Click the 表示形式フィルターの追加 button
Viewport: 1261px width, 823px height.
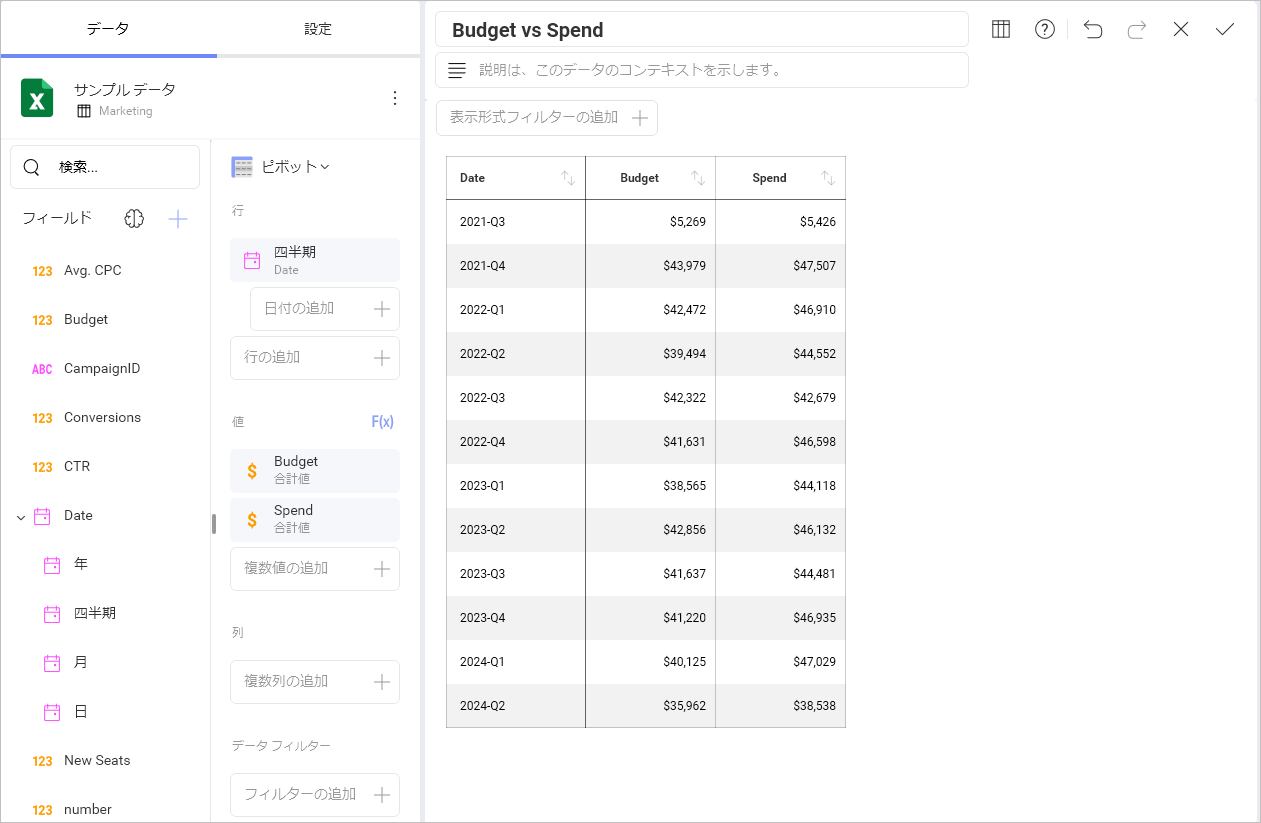[x=547, y=118]
